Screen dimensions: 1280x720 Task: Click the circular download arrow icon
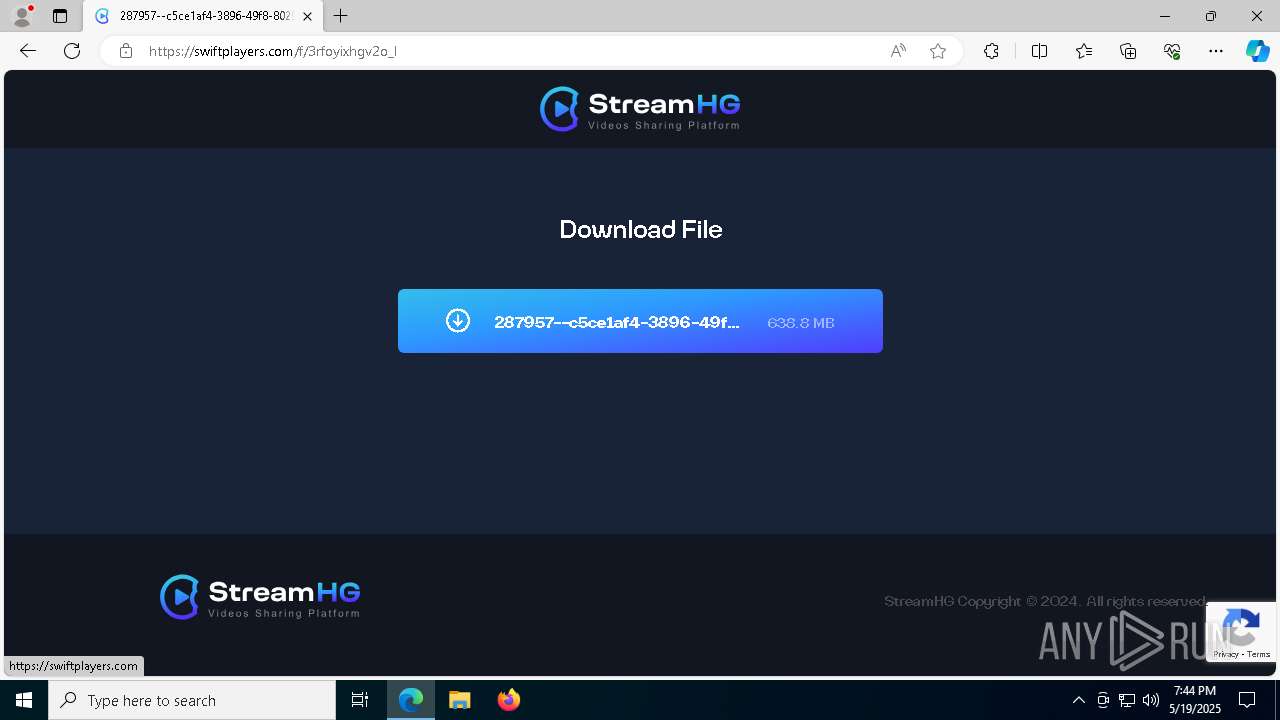click(458, 321)
